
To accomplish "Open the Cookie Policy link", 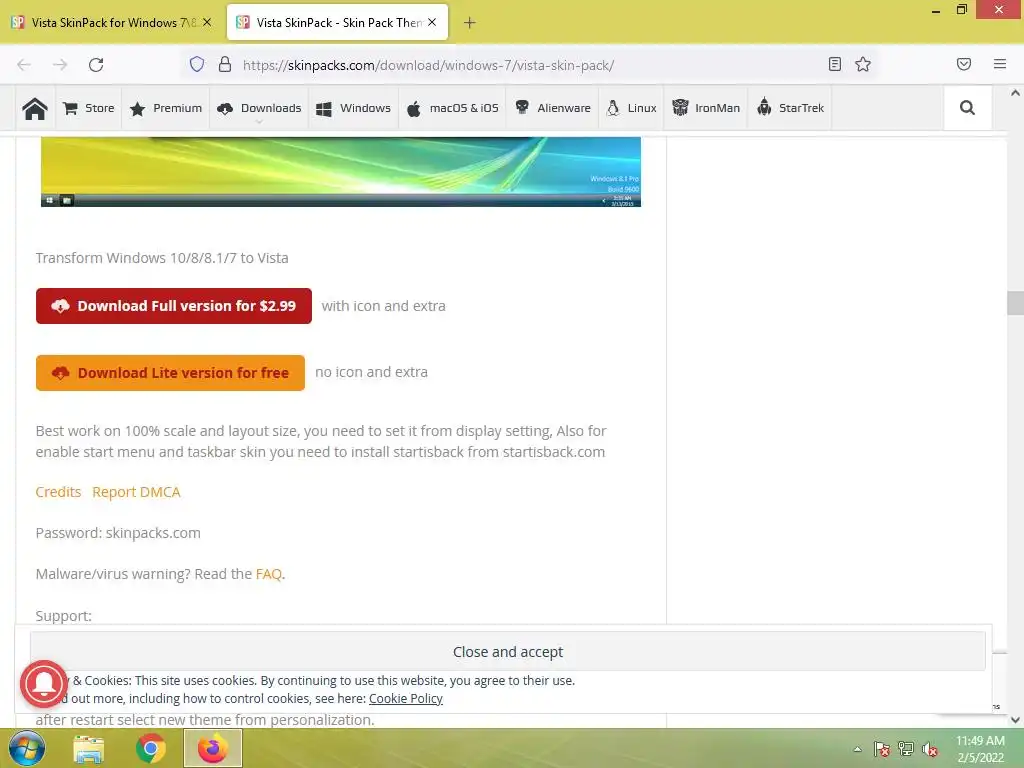I will click(406, 698).
